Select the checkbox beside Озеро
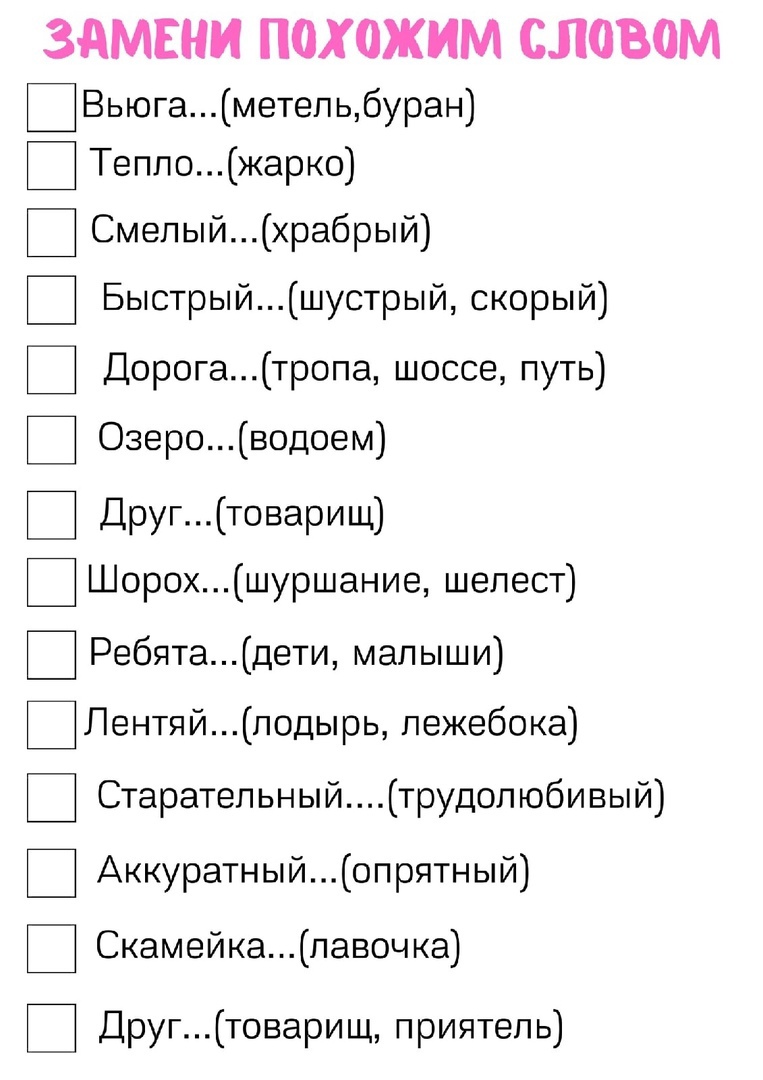Screen dimensions: 763x1080 pos(52,439)
